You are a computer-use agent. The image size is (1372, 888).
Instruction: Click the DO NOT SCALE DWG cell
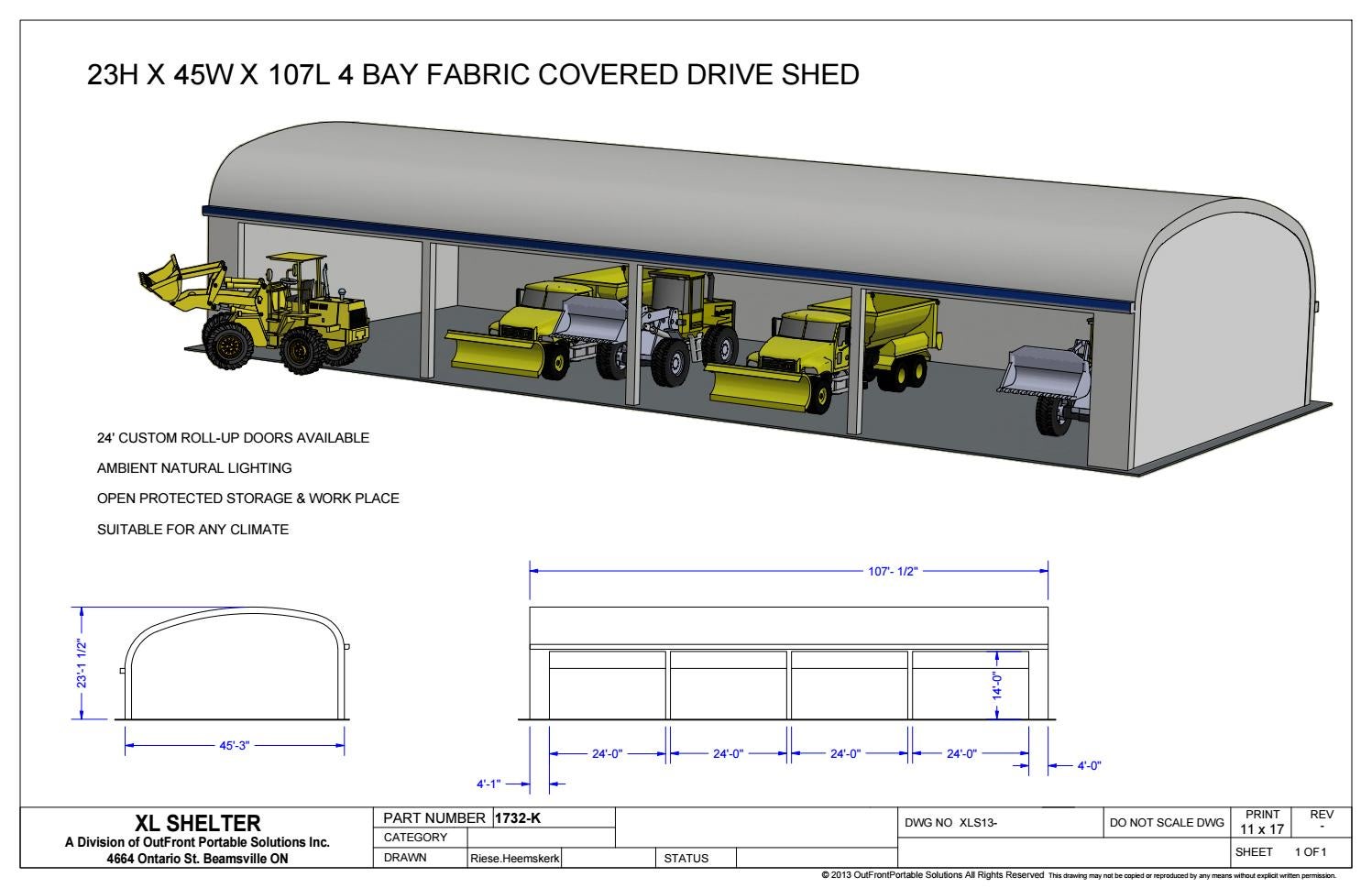(x=1167, y=820)
